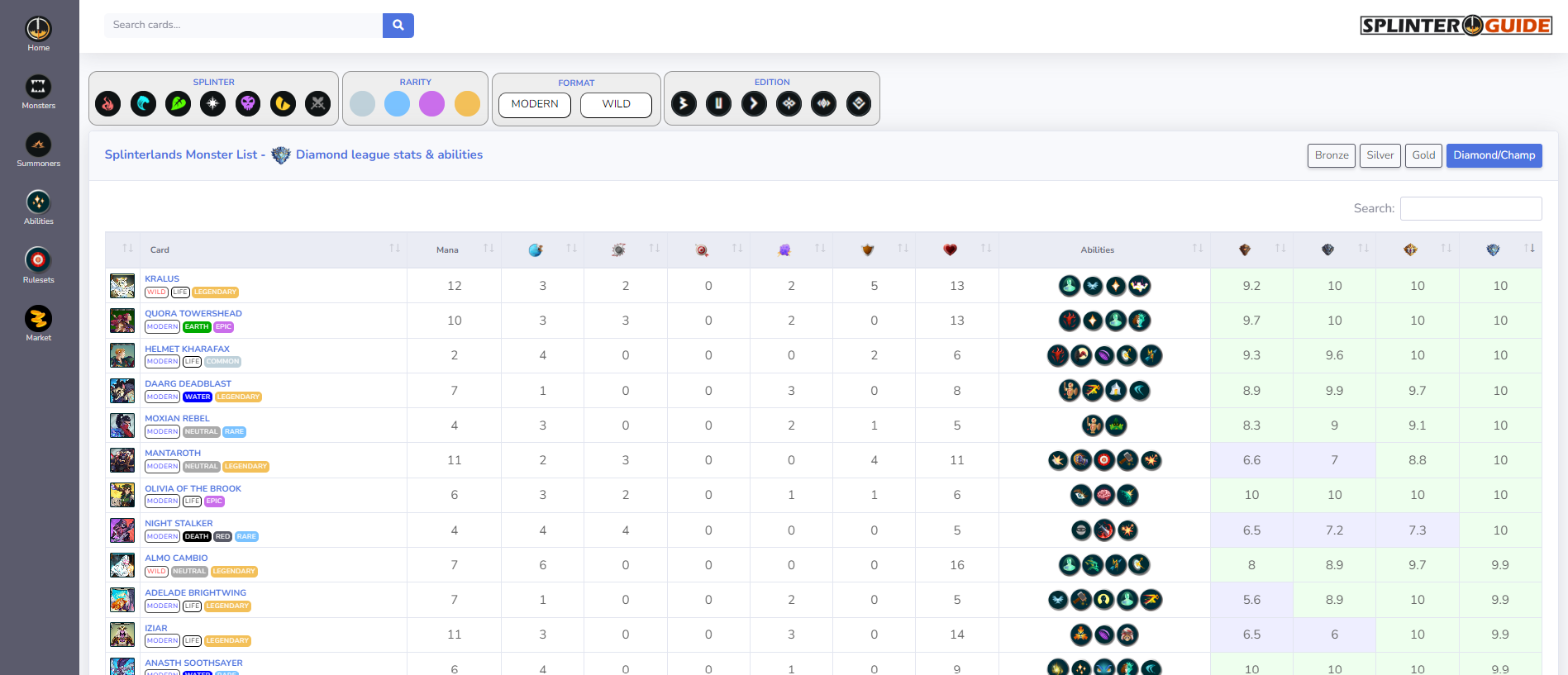The width and height of the screenshot is (1568, 675).
Task: Open Rulesets in the sidebar
Action: [38, 266]
